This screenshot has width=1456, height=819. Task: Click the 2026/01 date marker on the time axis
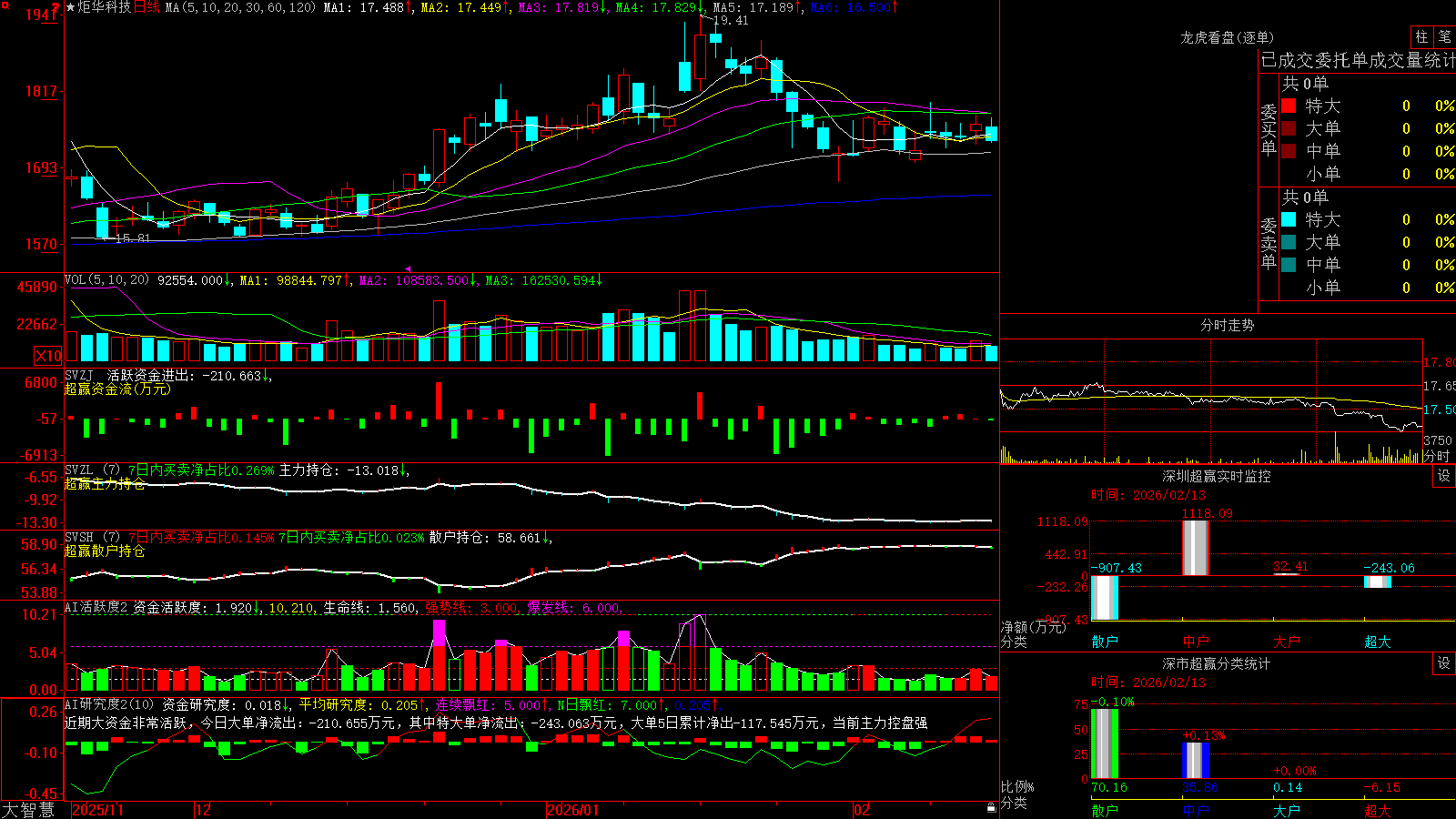(x=572, y=810)
